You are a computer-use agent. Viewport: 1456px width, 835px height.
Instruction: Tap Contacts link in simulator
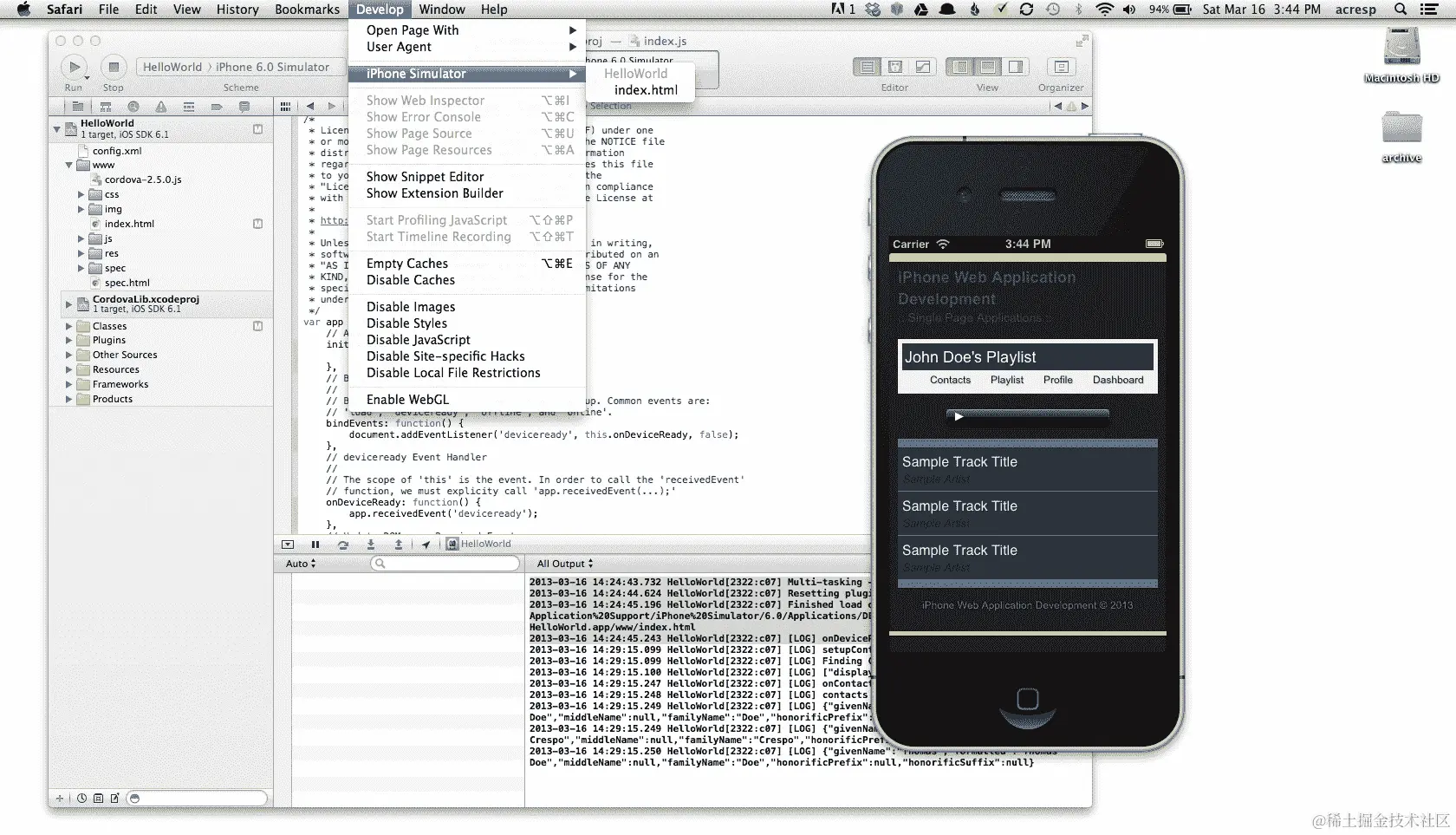tap(950, 380)
